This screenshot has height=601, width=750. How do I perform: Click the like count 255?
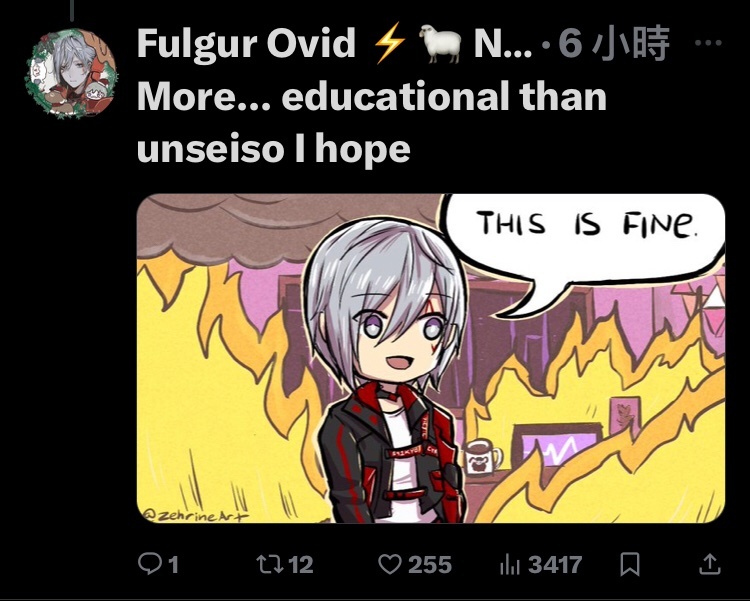(430, 565)
